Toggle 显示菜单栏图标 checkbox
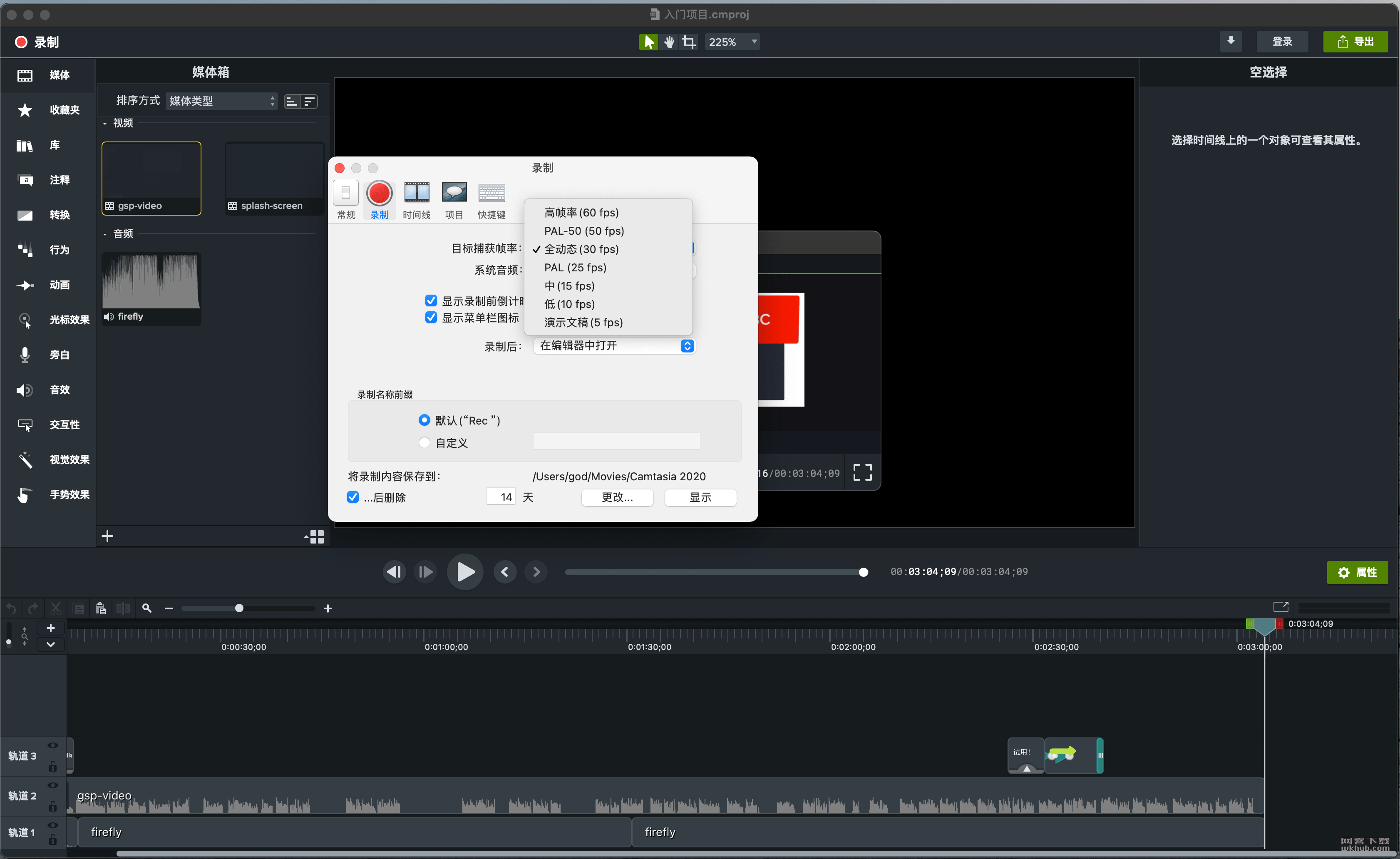 pos(431,317)
